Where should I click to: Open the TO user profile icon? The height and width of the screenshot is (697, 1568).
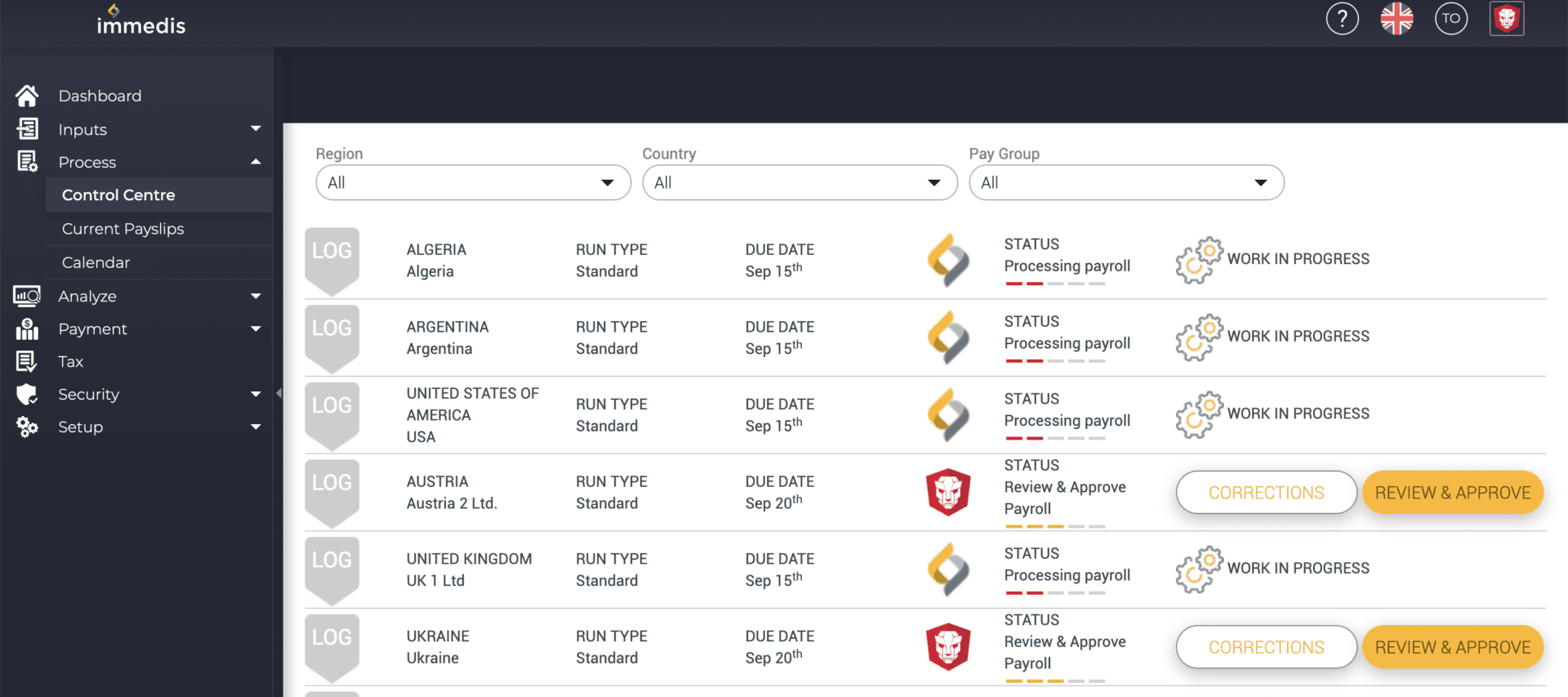tap(1450, 19)
